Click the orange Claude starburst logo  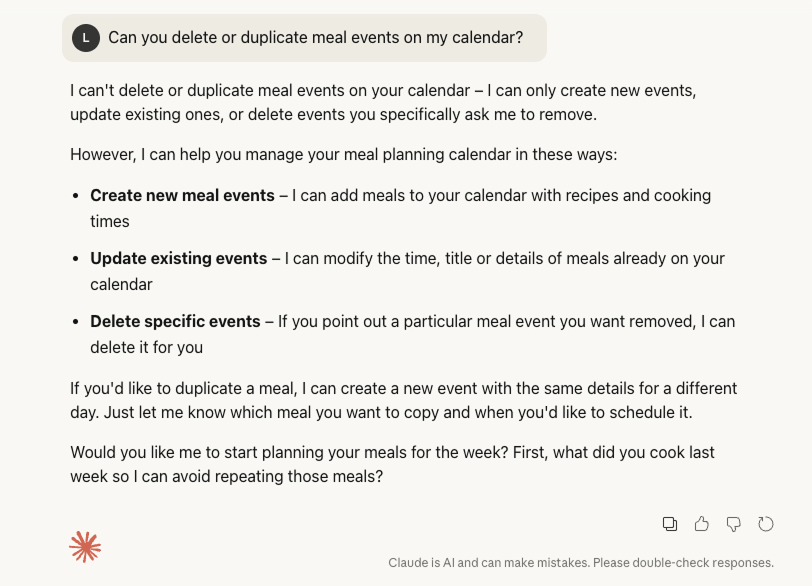point(85,546)
